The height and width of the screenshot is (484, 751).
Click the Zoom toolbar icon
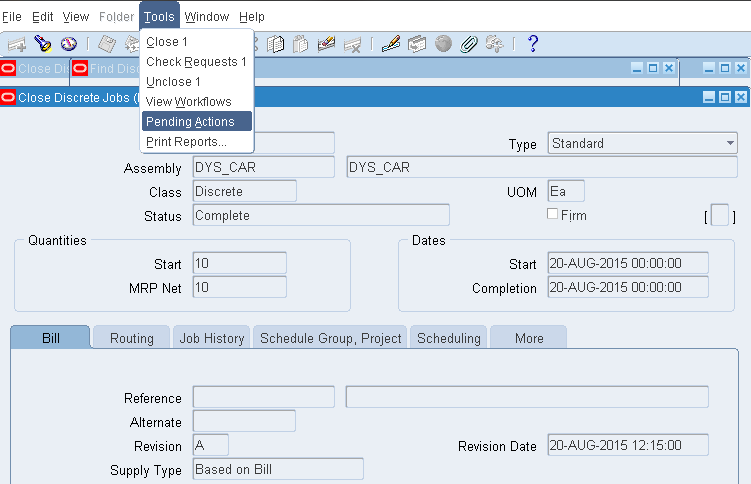pos(417,44)
